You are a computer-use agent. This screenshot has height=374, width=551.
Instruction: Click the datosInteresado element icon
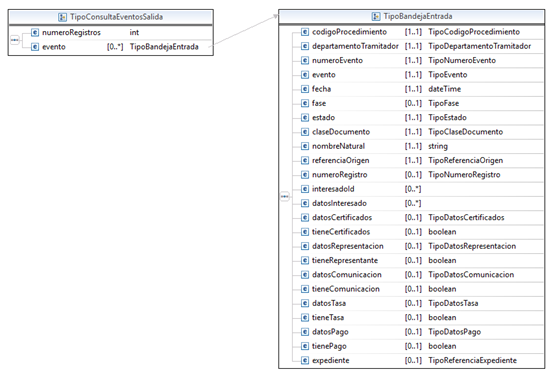(305, 203)
